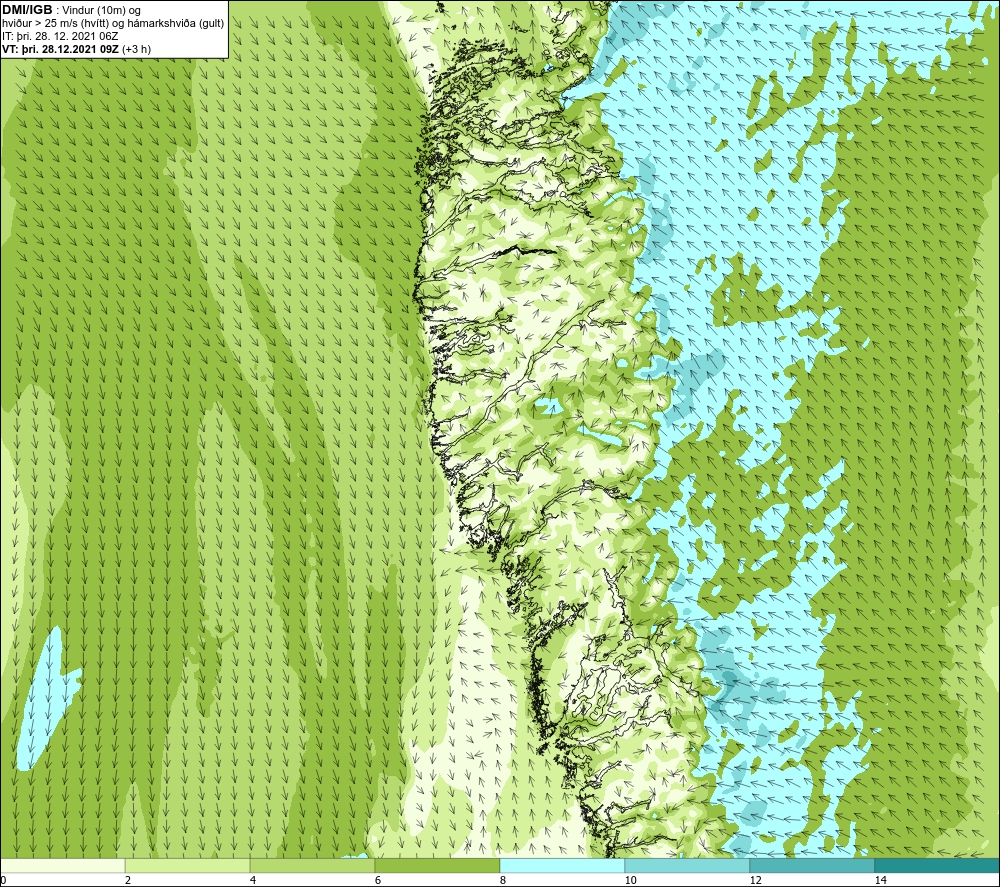Click the legend scale number '0'
This screenshot has width=1000, height=887.
click(x=3, y=880)
